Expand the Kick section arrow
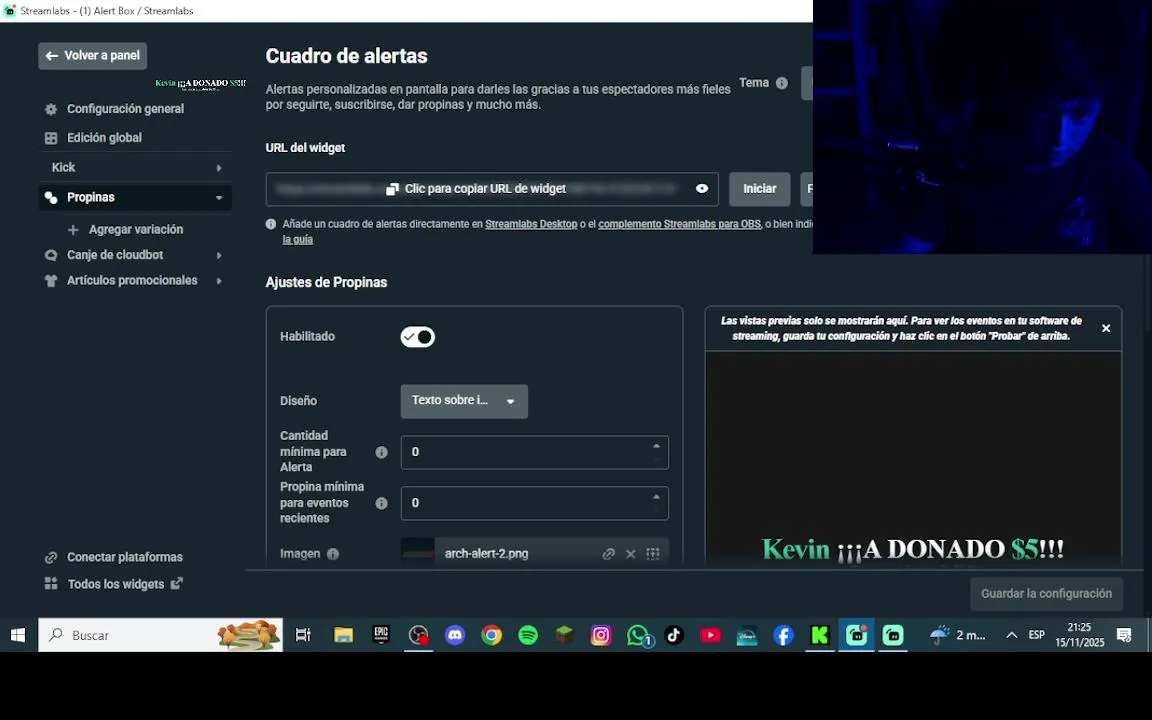The image size is (1152, 720). coord(219,168)
